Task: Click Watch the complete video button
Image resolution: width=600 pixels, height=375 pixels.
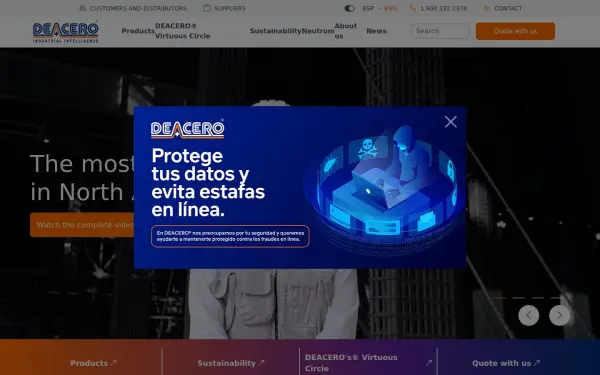Action: 82,225
